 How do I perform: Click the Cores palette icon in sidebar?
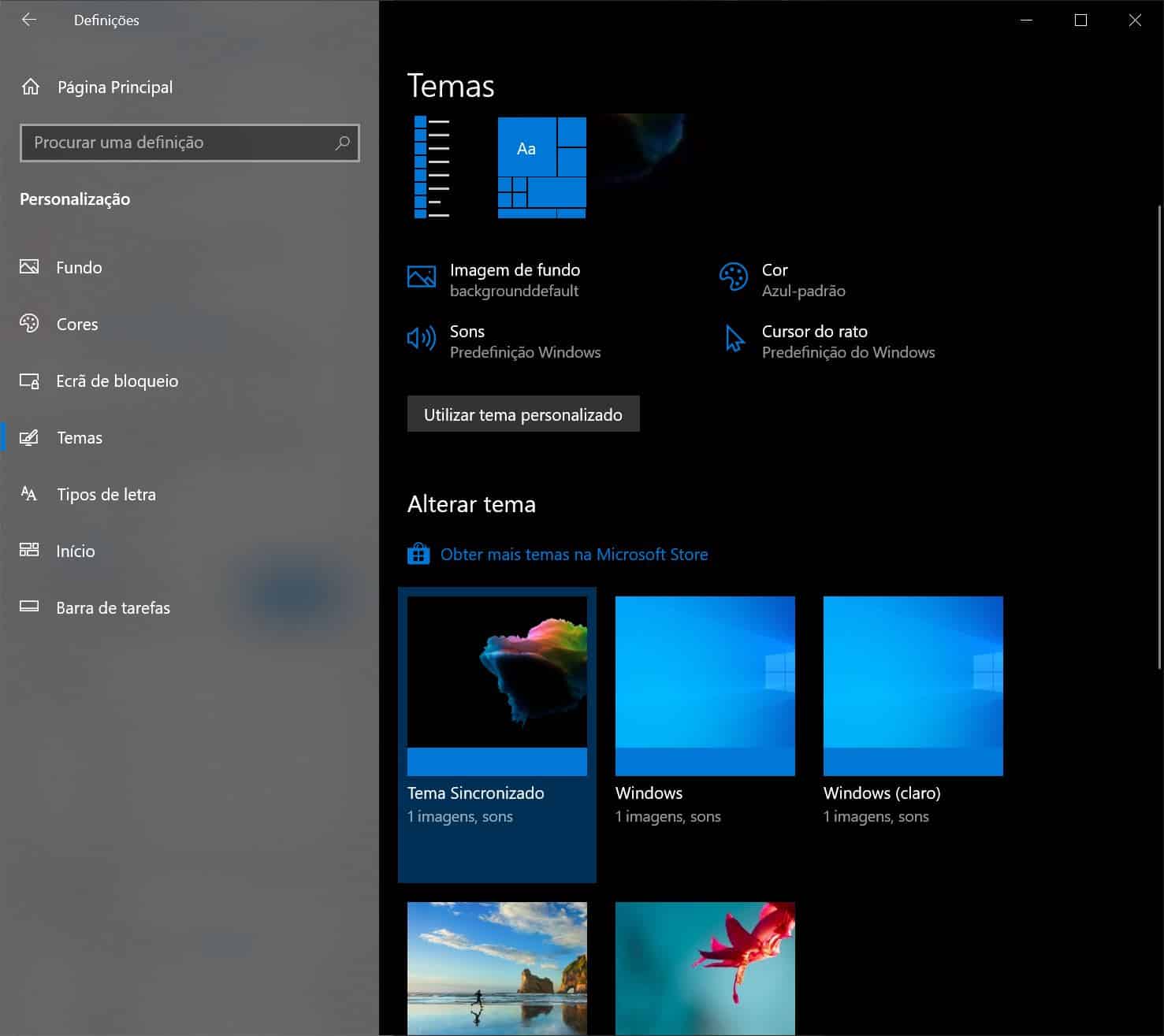pos(29,324)
